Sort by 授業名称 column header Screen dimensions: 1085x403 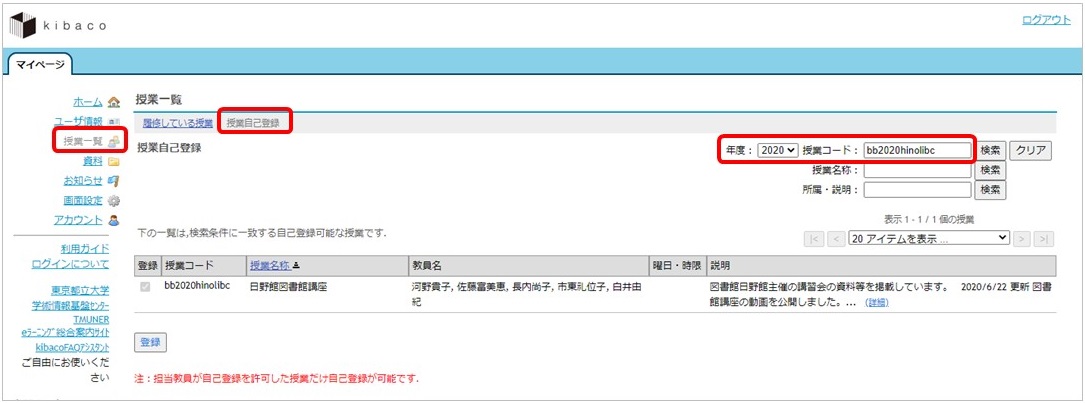point(270,265)
